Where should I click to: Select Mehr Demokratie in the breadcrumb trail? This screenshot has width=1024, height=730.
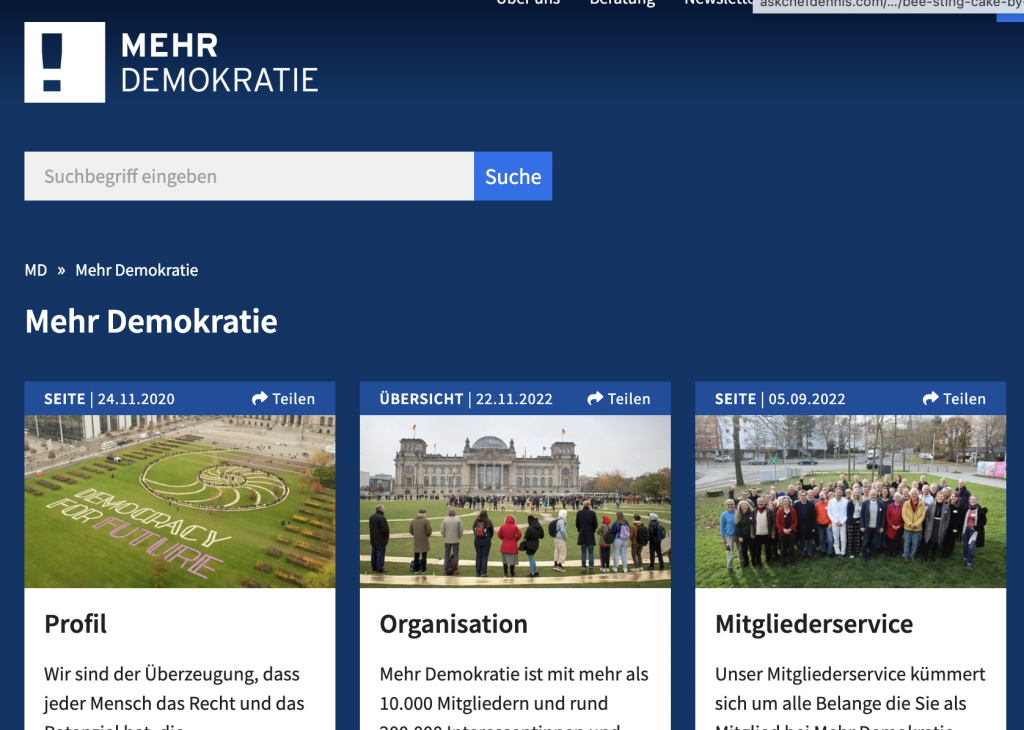pos(137,270)
